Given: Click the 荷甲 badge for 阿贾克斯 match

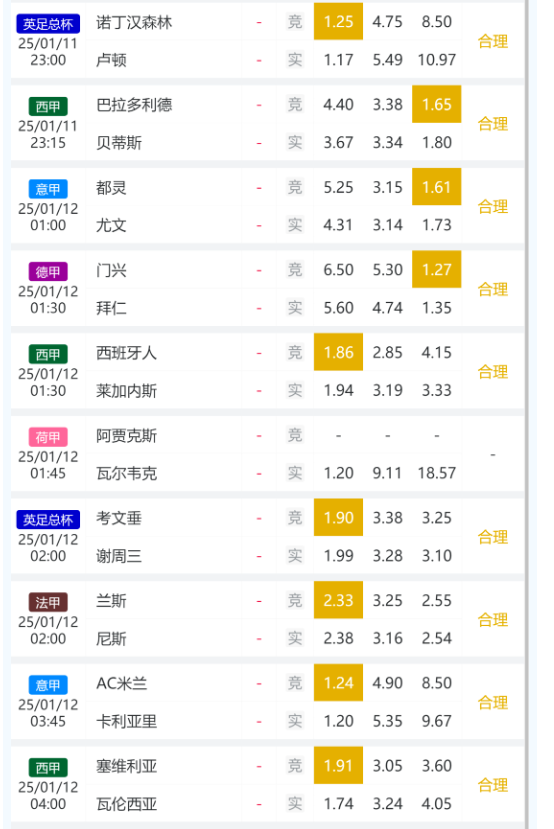Looking at the screenshot, I should coord(48,437).
